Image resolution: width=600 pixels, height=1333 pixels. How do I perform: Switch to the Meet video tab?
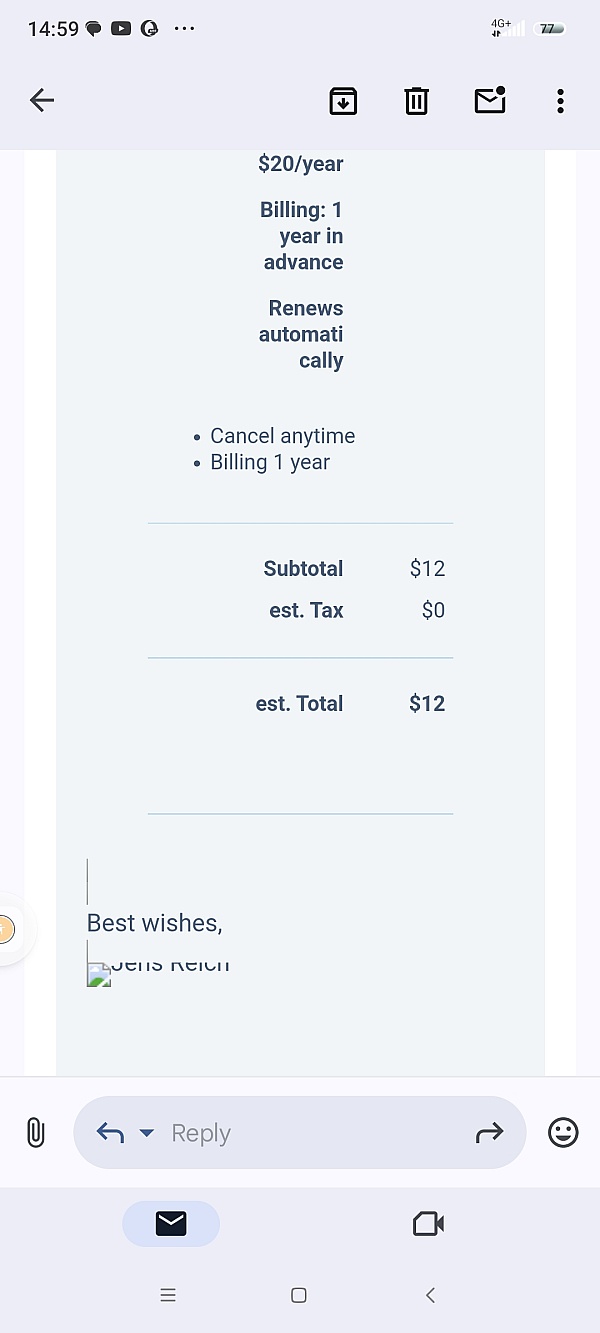click(x=428, y=1223)
